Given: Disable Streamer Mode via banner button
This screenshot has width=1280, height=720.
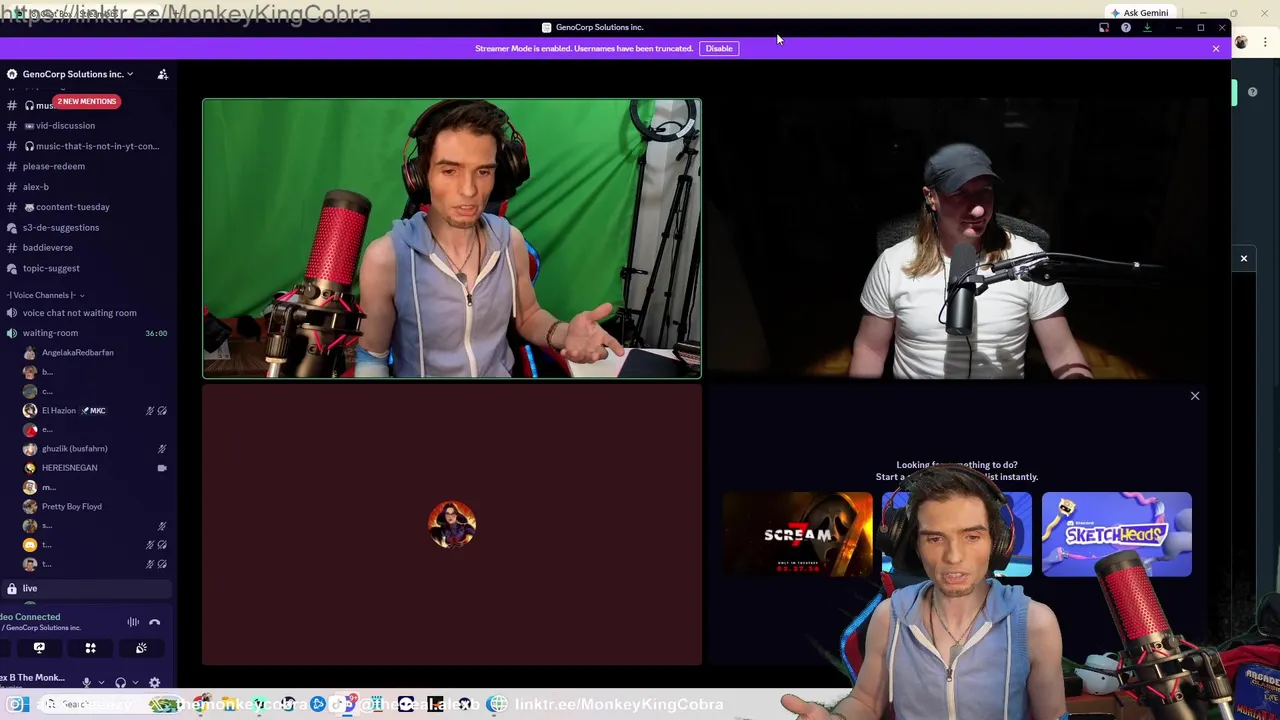Looking at the screenshot, I should (719, 48).
